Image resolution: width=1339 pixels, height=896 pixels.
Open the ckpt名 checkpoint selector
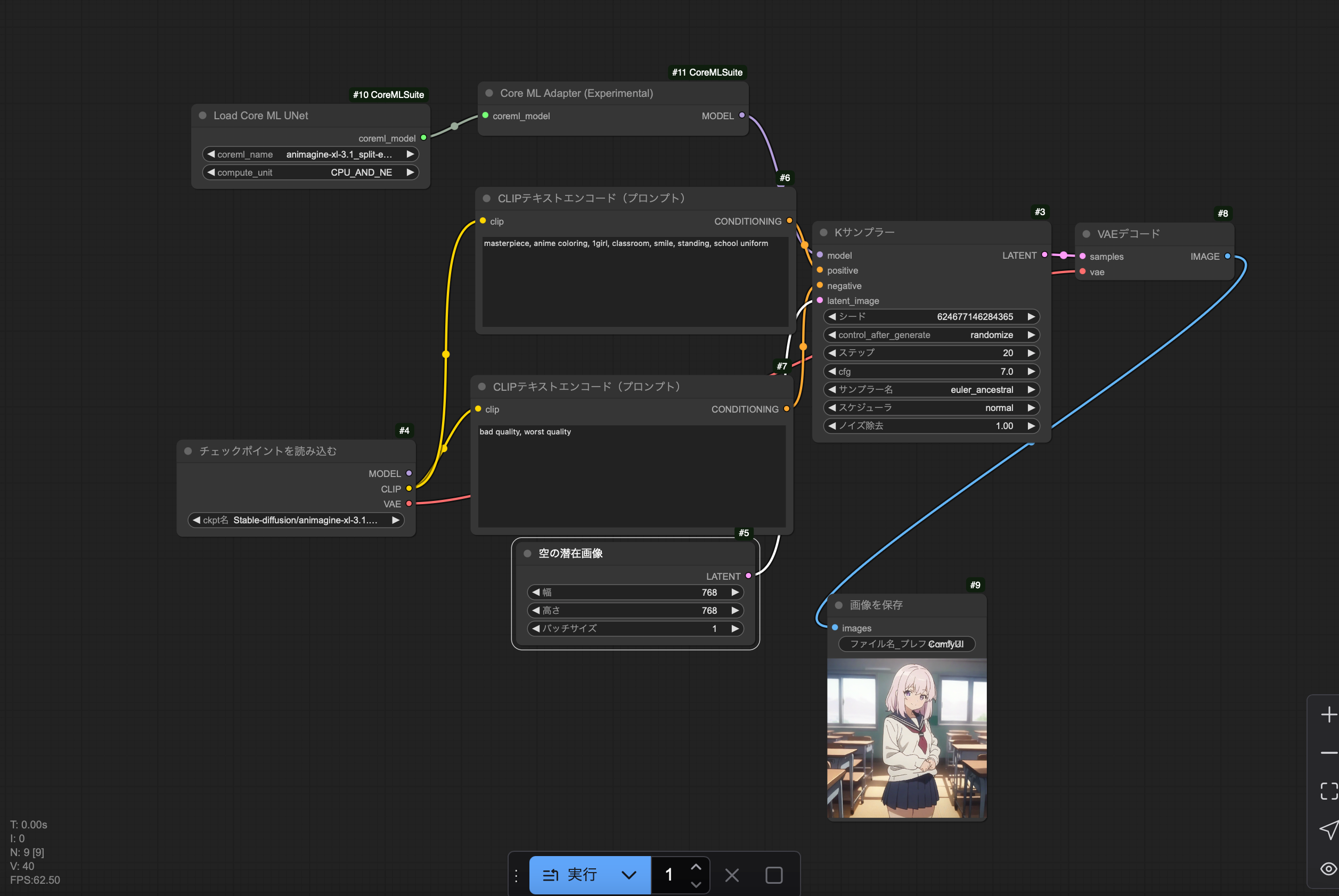click(x=296, y=520)
